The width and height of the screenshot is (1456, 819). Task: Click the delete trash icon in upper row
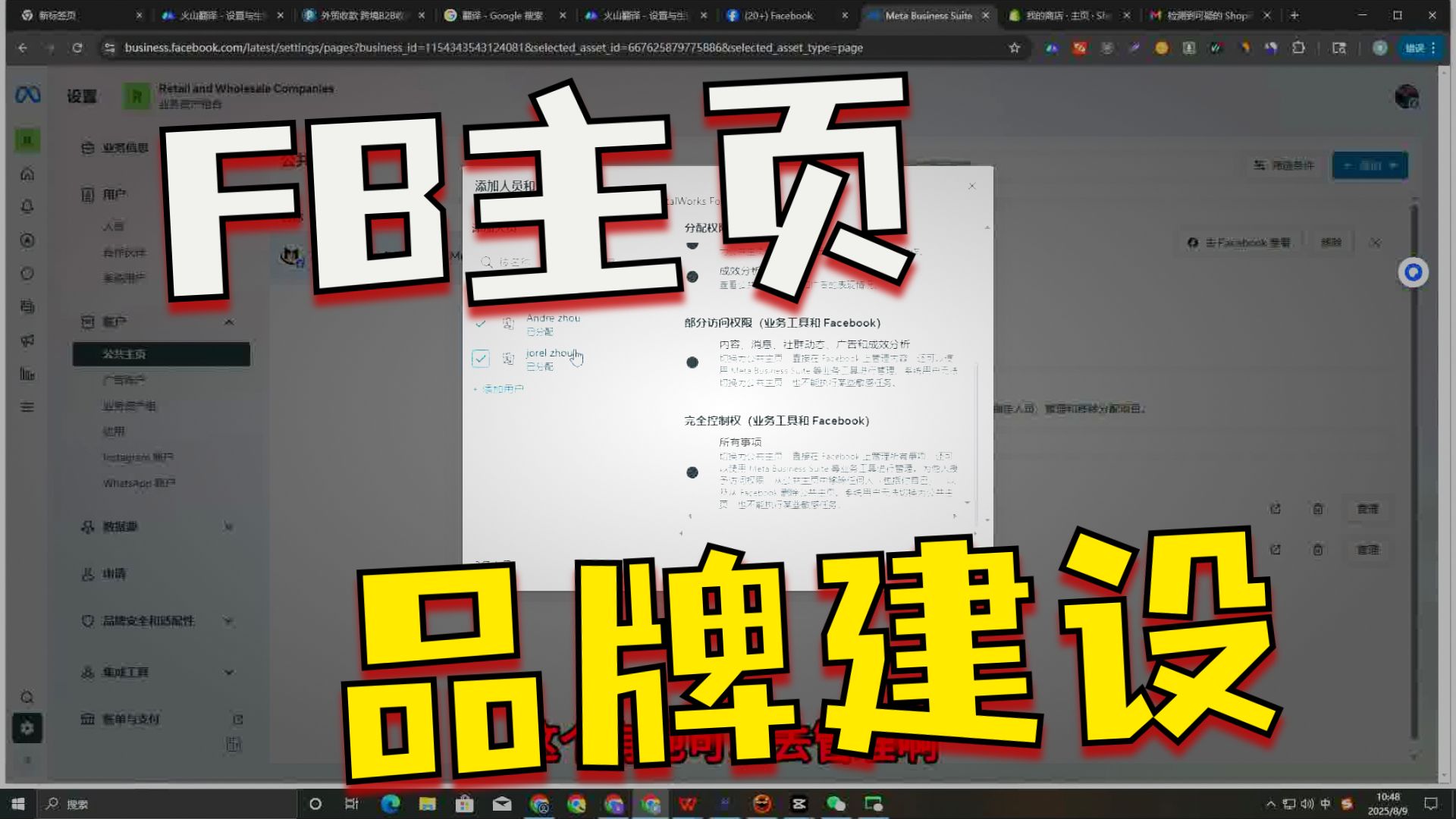(x=1318, y=509)
